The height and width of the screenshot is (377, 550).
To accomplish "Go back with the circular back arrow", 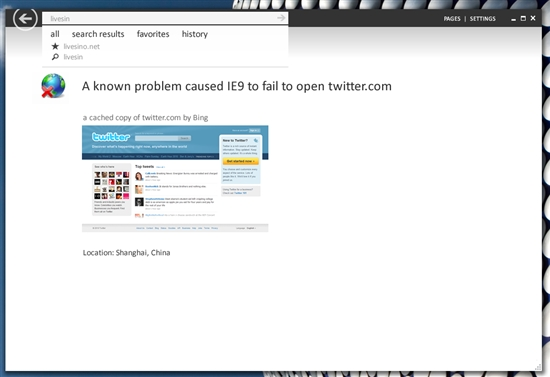I will pyautogui.click(x=25, y=19).
